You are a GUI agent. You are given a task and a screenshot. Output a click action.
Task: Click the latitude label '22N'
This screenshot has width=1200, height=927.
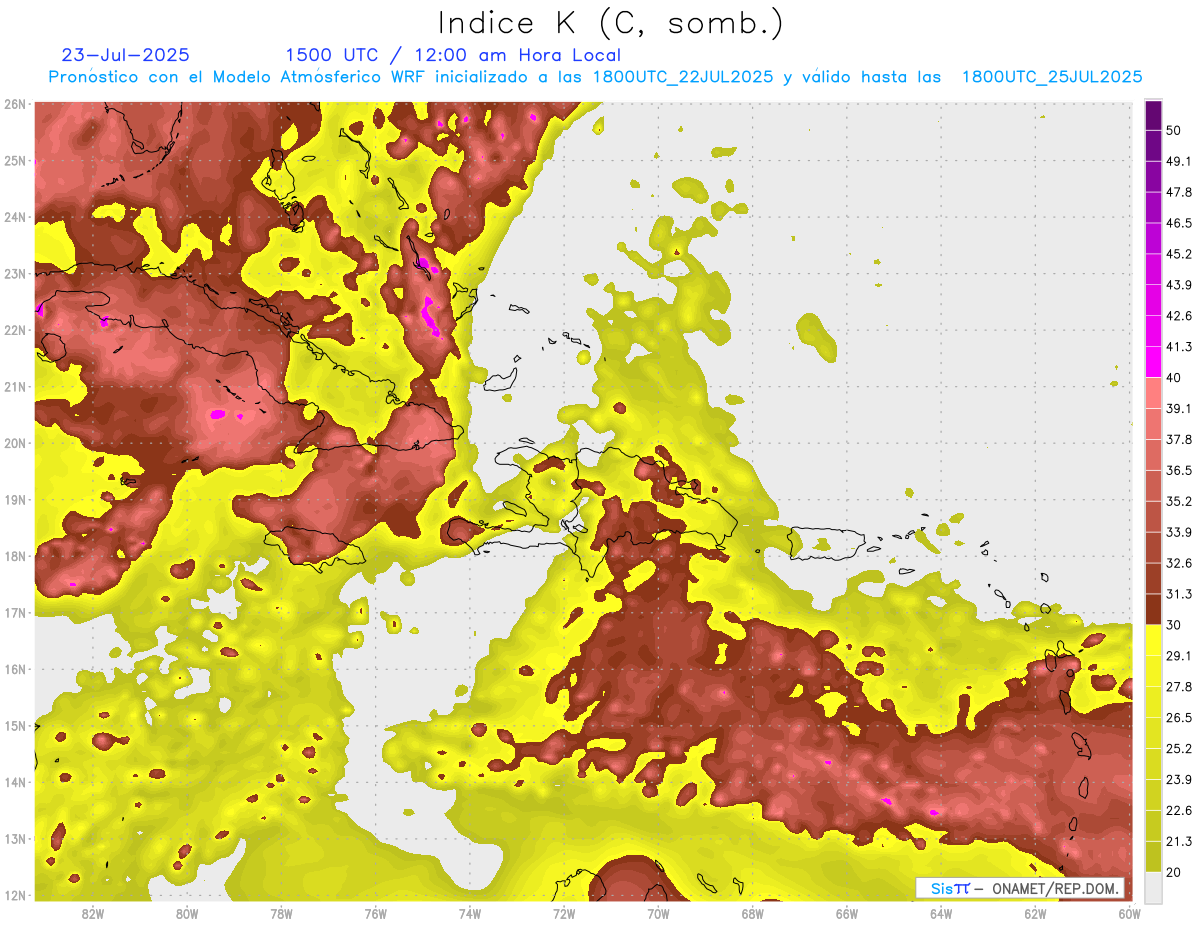coord(15,330)
